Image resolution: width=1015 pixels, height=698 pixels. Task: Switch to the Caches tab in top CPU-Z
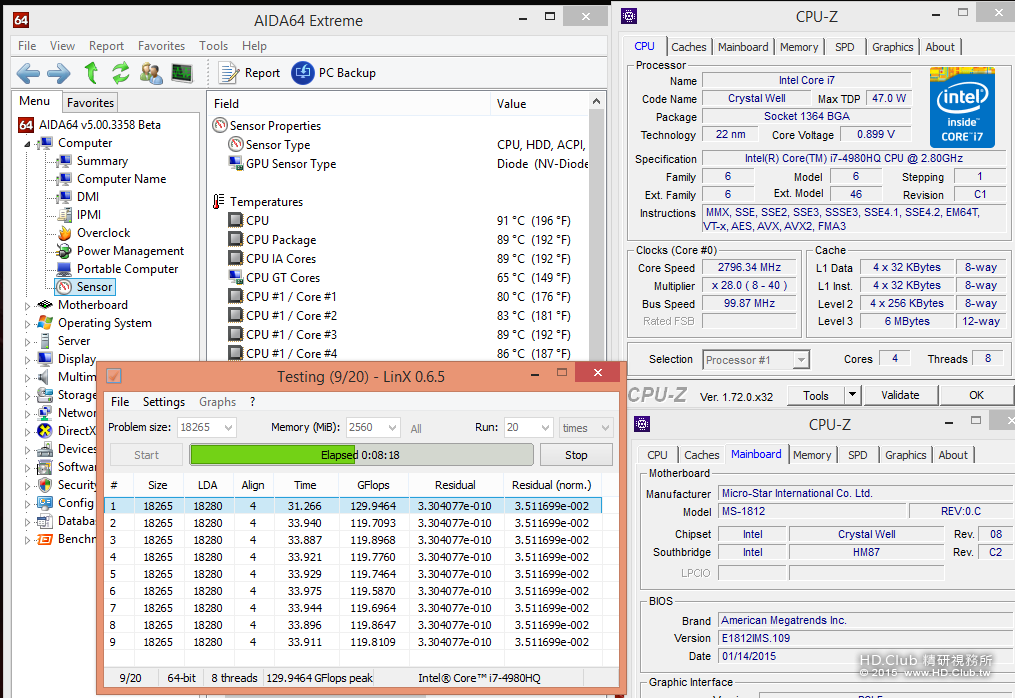click(x=688, y=47)
